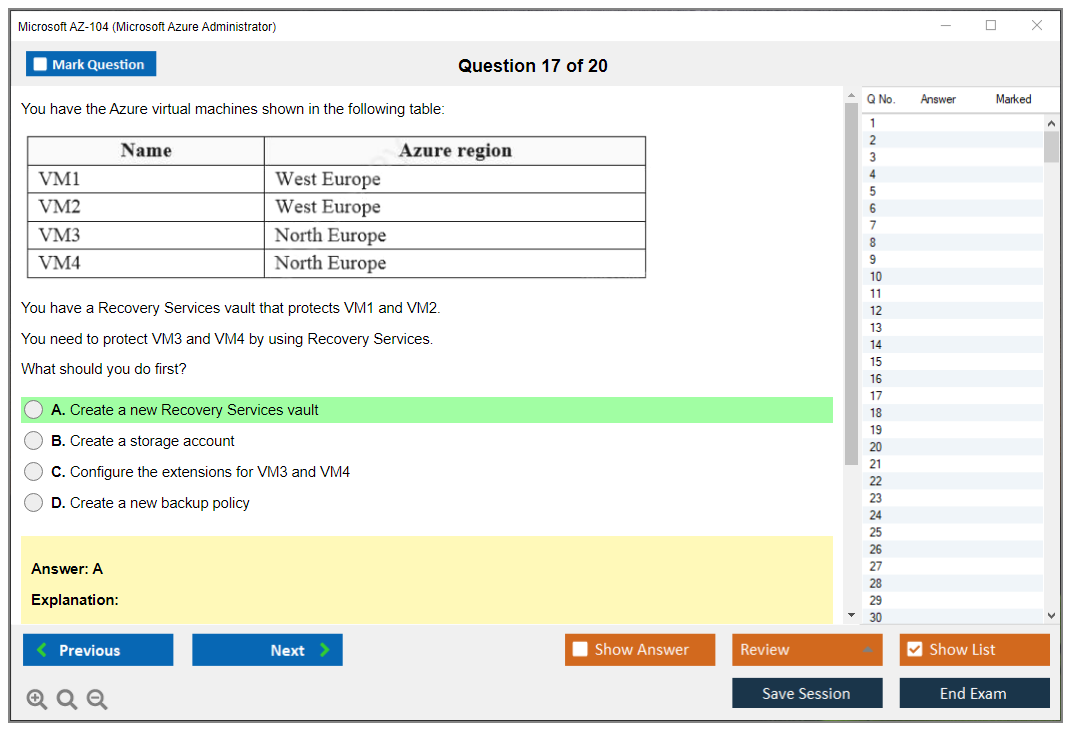Select radio button for answer D

click(33, 502)
